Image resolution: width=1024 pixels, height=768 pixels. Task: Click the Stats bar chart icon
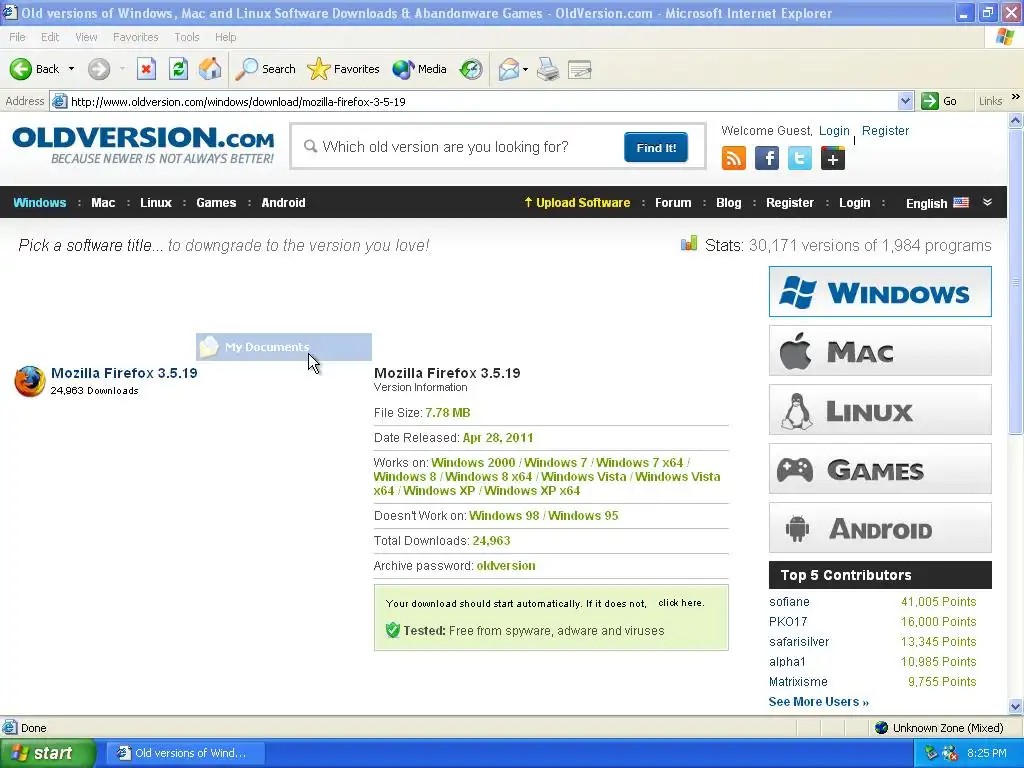pos(689,244)
